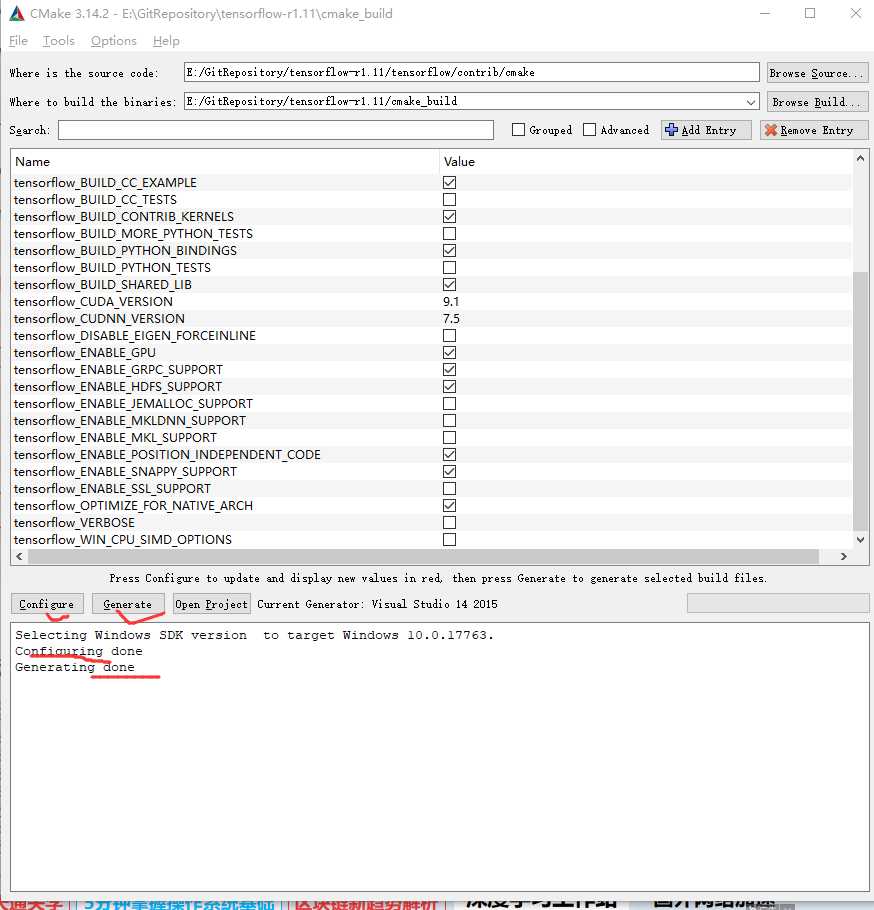Uncheck tensorflow_ENABLE_SNAPPY_SUPPORT checkbox
Screen dimensions: 874x910
449,471
